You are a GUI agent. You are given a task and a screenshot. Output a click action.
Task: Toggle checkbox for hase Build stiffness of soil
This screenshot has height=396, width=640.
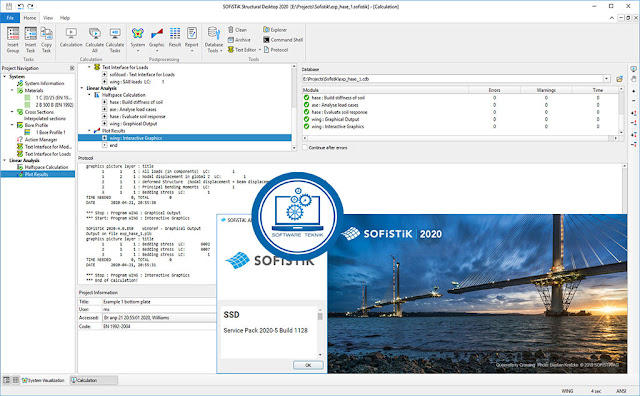104,102
